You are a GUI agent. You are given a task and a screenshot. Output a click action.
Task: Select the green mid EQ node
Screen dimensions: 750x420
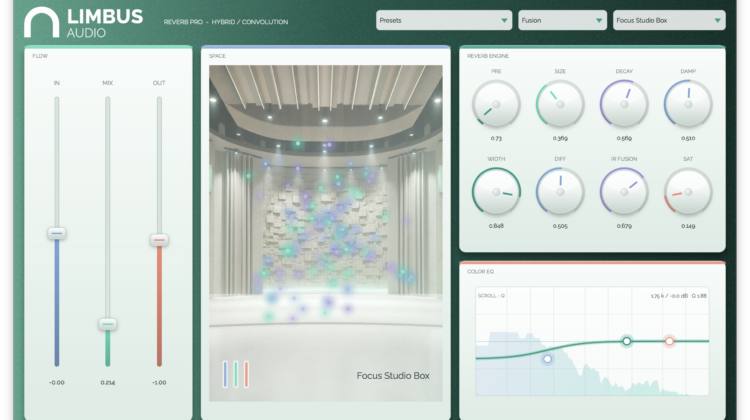pos(627,341)
